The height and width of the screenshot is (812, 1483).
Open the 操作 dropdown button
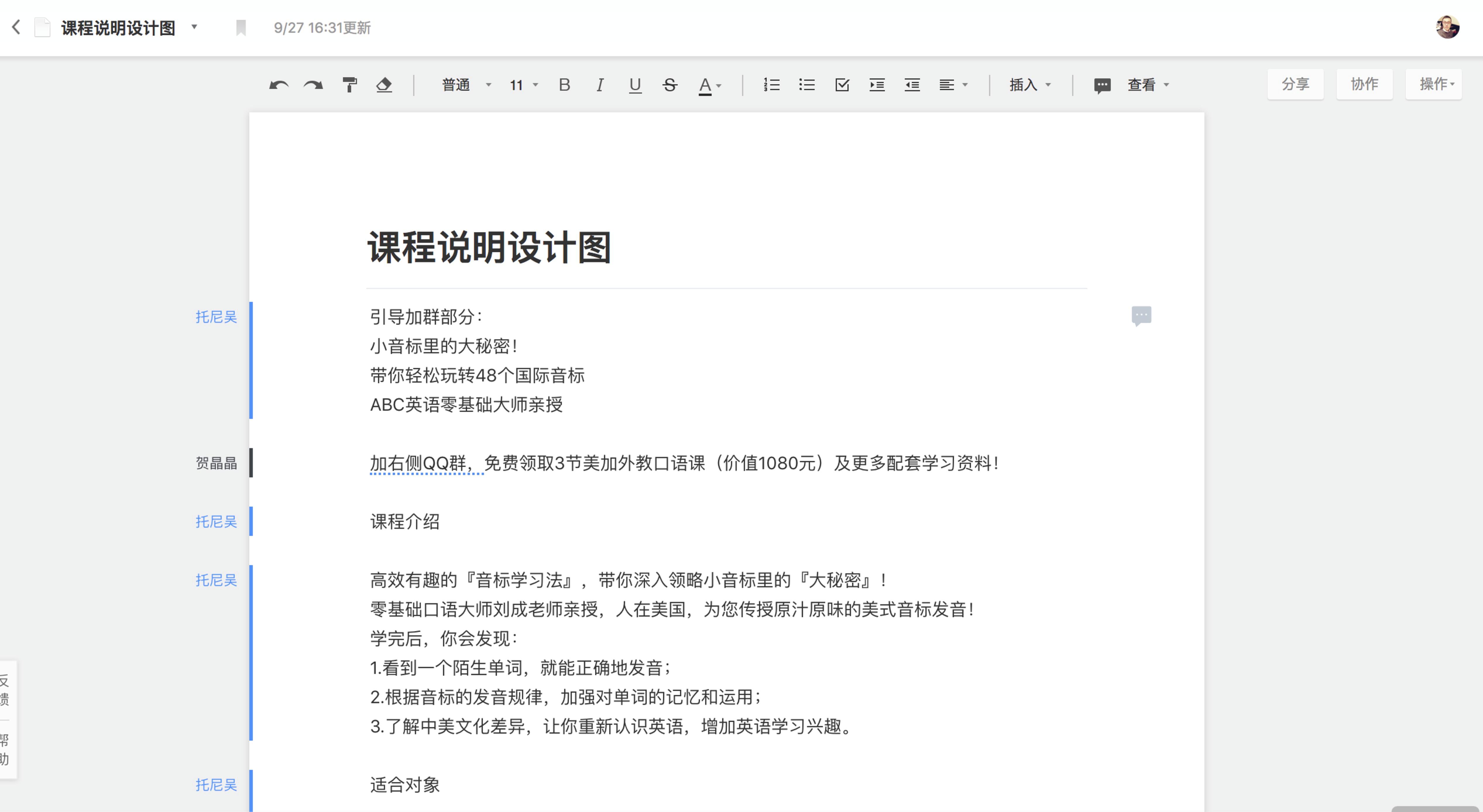click(1434, 84)
